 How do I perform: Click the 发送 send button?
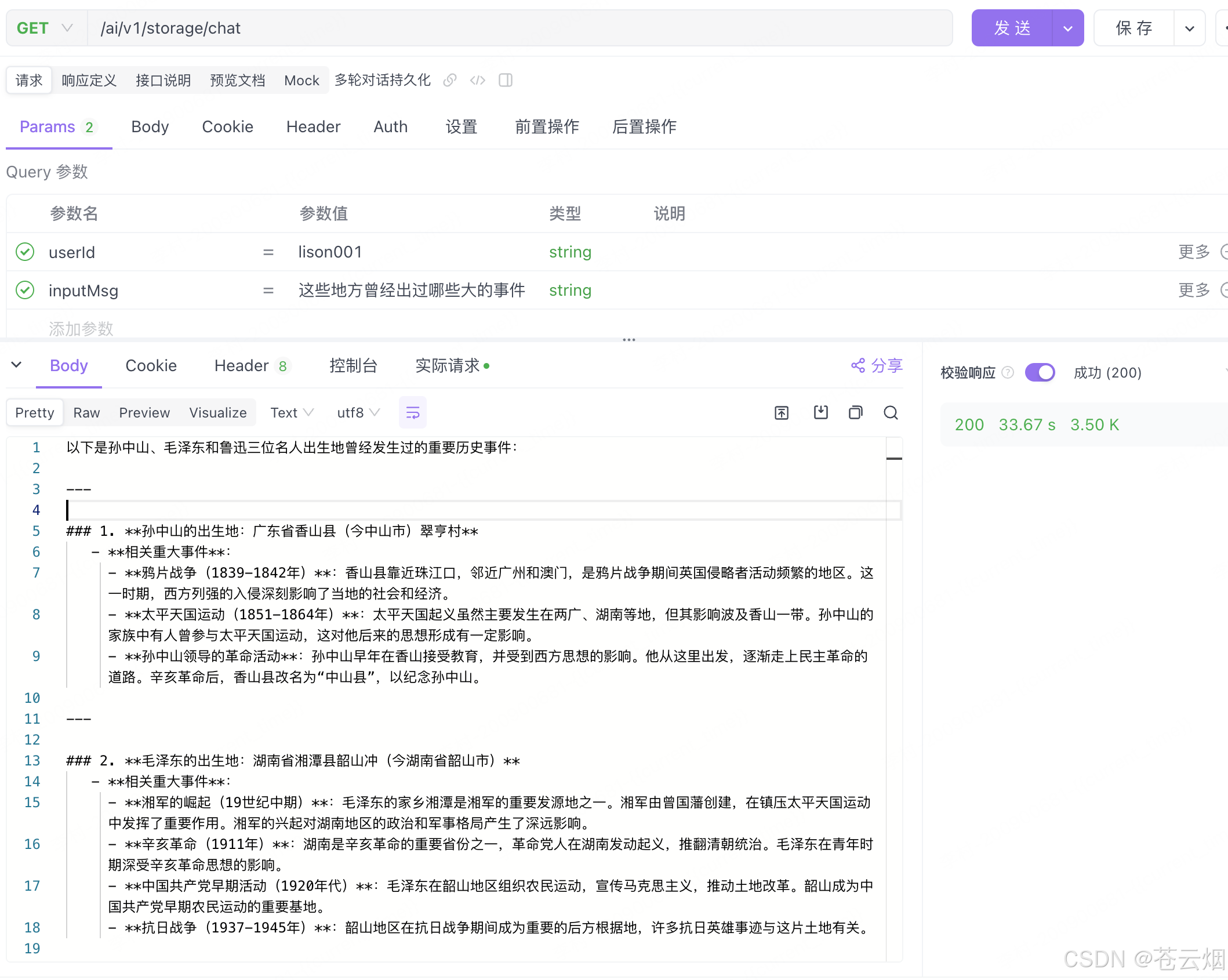pos(1012,28)
